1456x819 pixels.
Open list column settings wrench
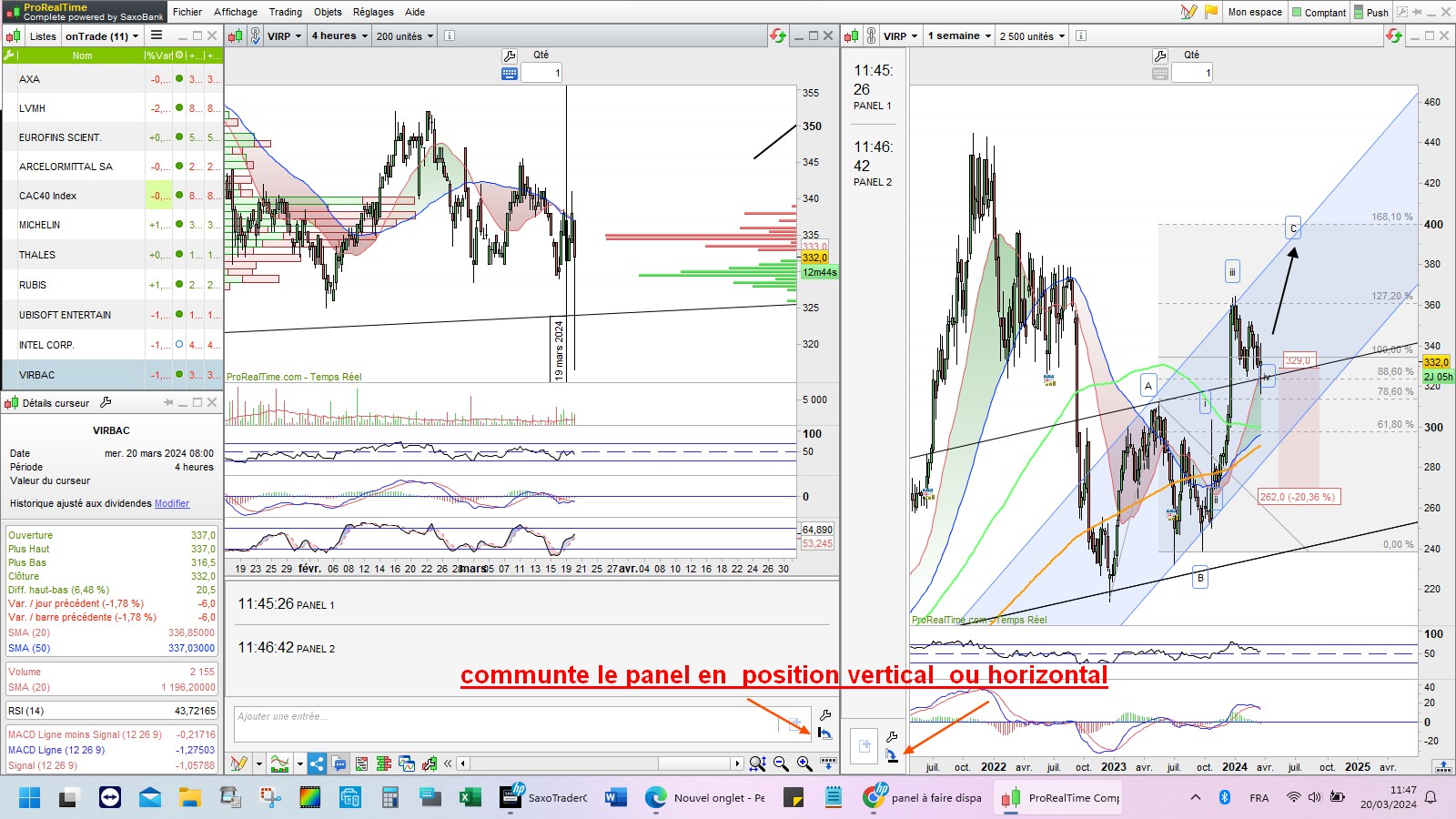10,56
